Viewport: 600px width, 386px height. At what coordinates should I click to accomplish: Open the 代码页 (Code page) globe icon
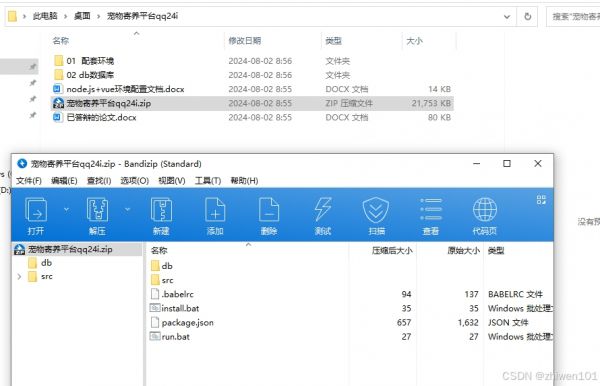point(484,216)
